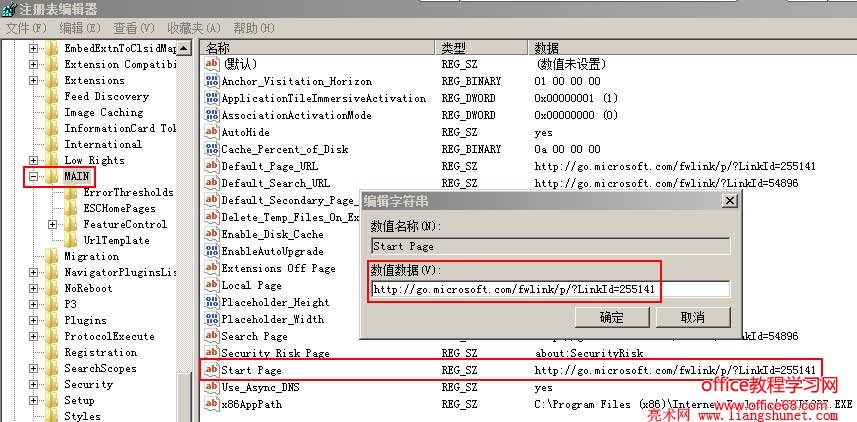Click the 数值数据 input field
Viewport: 857px width, 422px height.
[x=550, y=289]
